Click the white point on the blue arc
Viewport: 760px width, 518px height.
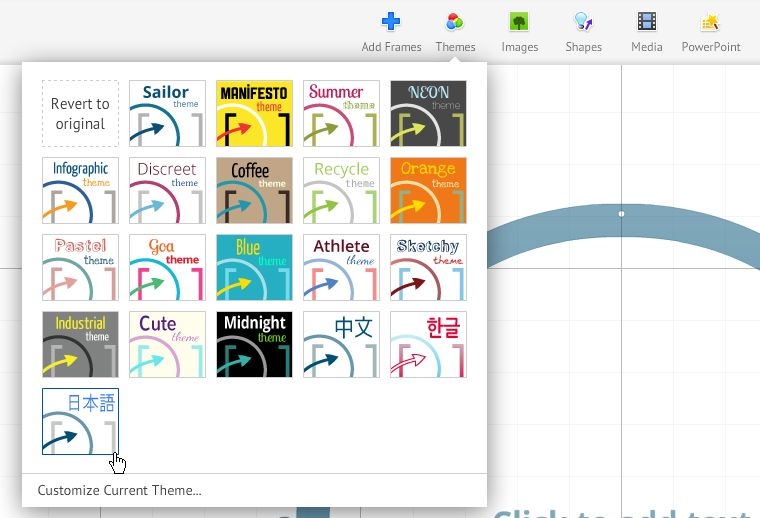click(621, 214)
